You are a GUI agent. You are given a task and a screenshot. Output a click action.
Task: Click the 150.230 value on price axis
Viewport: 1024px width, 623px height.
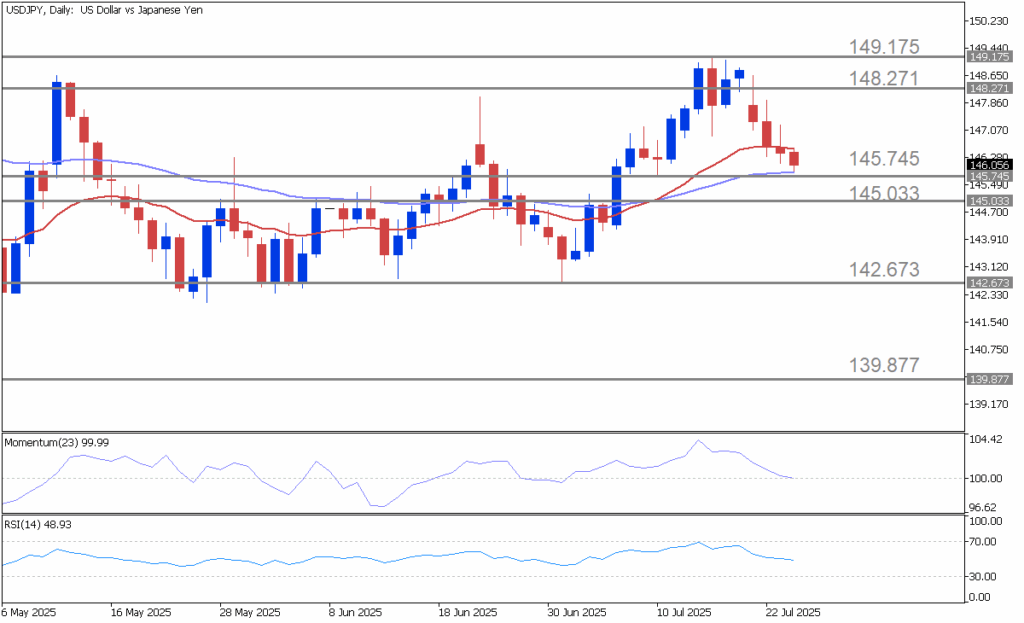[x=989, y=22]
